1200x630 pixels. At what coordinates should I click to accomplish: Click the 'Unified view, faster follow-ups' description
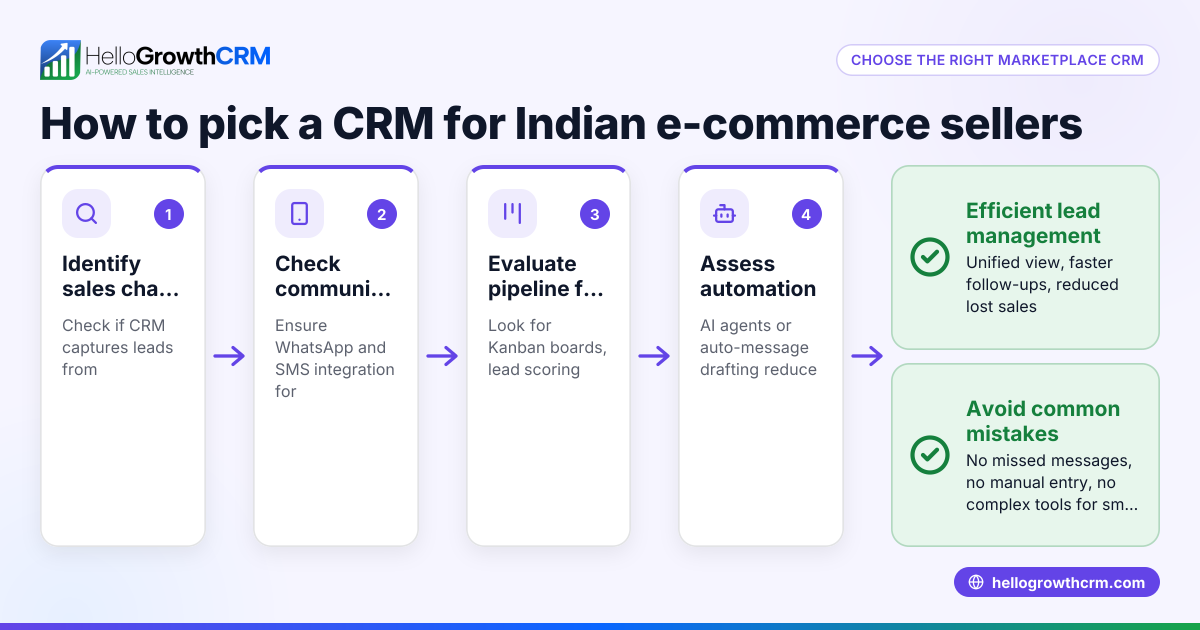pos(1042,284)
